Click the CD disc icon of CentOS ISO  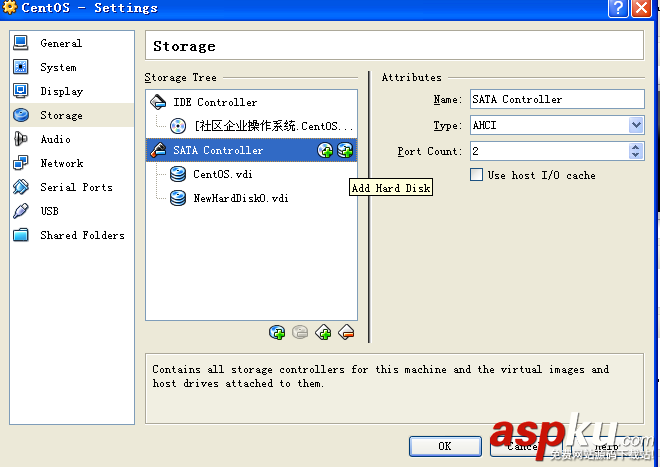(178, 126)
